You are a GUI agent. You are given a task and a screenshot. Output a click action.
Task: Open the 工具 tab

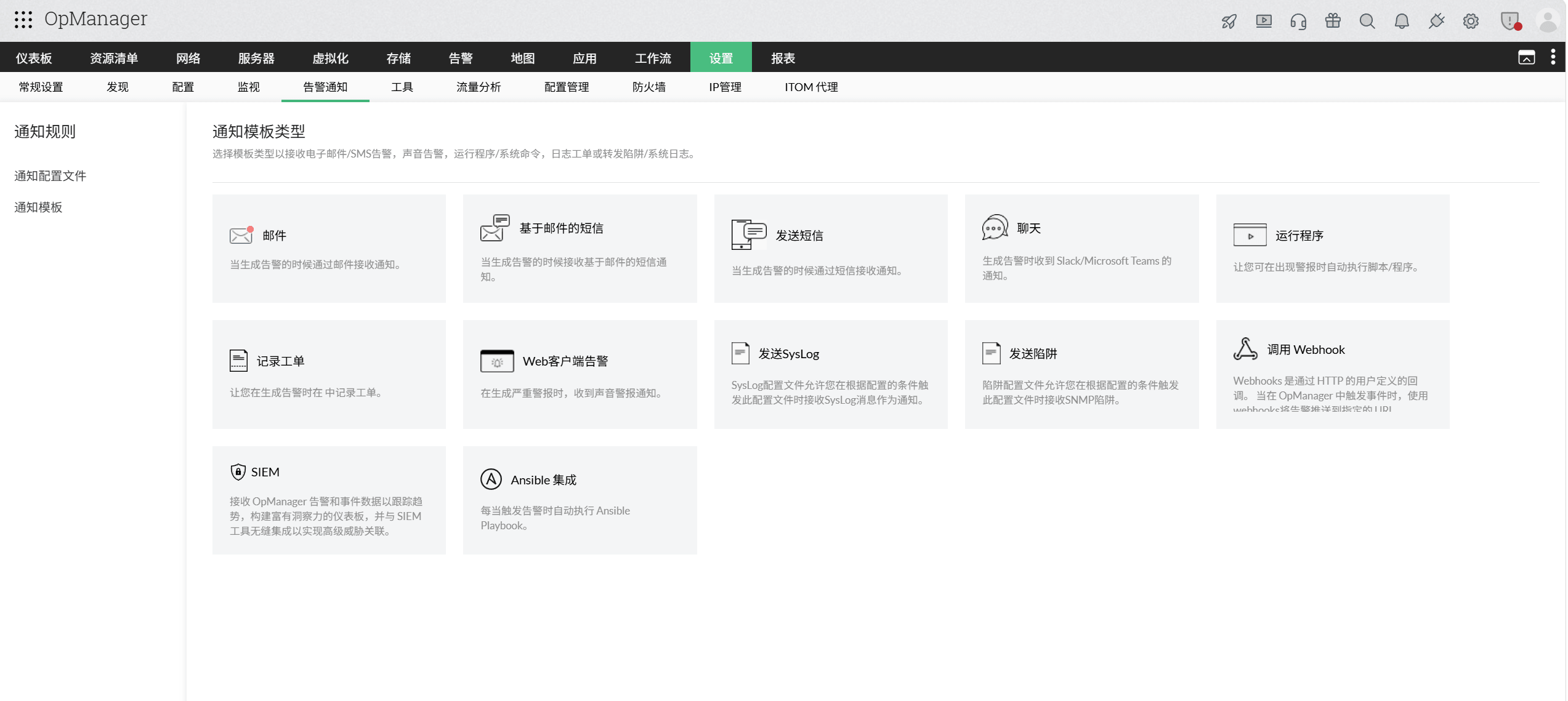tap(402, 87)
